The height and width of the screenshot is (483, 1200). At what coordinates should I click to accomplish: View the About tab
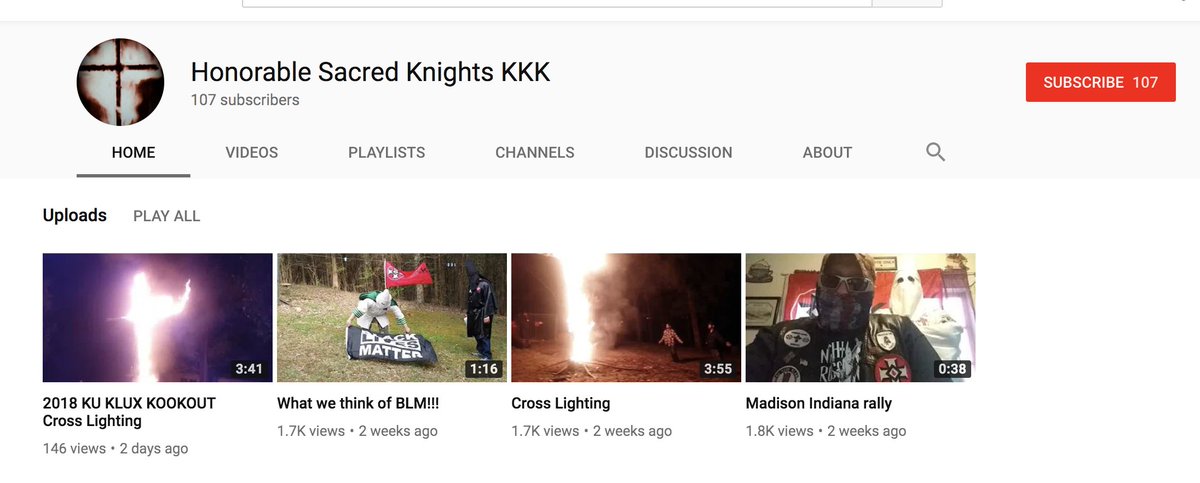pyautogui.click(x=827, y=153)
